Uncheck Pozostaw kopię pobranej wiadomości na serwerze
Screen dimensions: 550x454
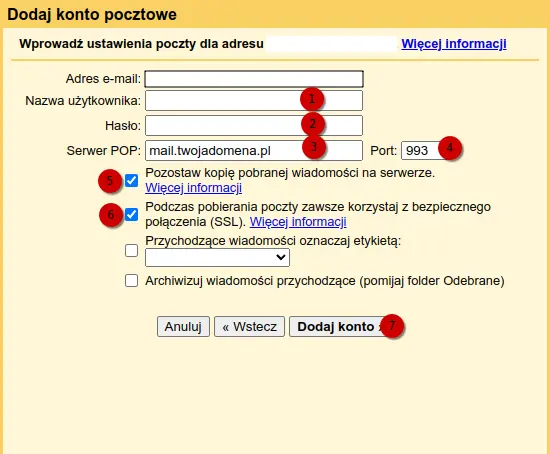(132, 181)
